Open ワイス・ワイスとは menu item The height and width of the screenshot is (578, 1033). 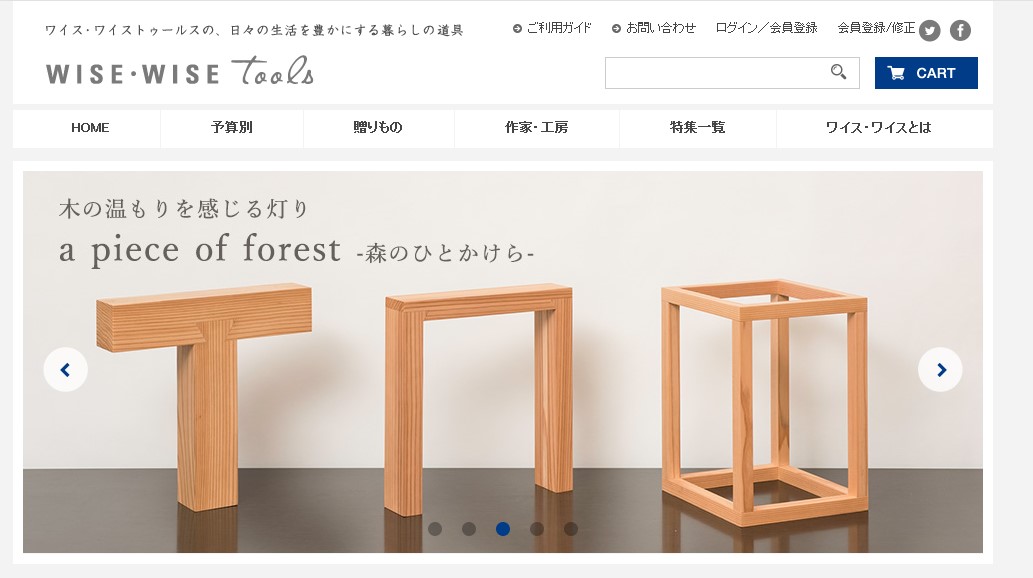878,128
